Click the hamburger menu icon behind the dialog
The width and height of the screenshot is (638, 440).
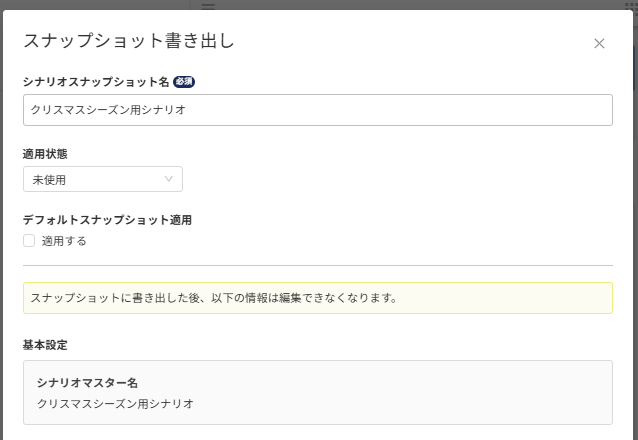coord(208,5)
